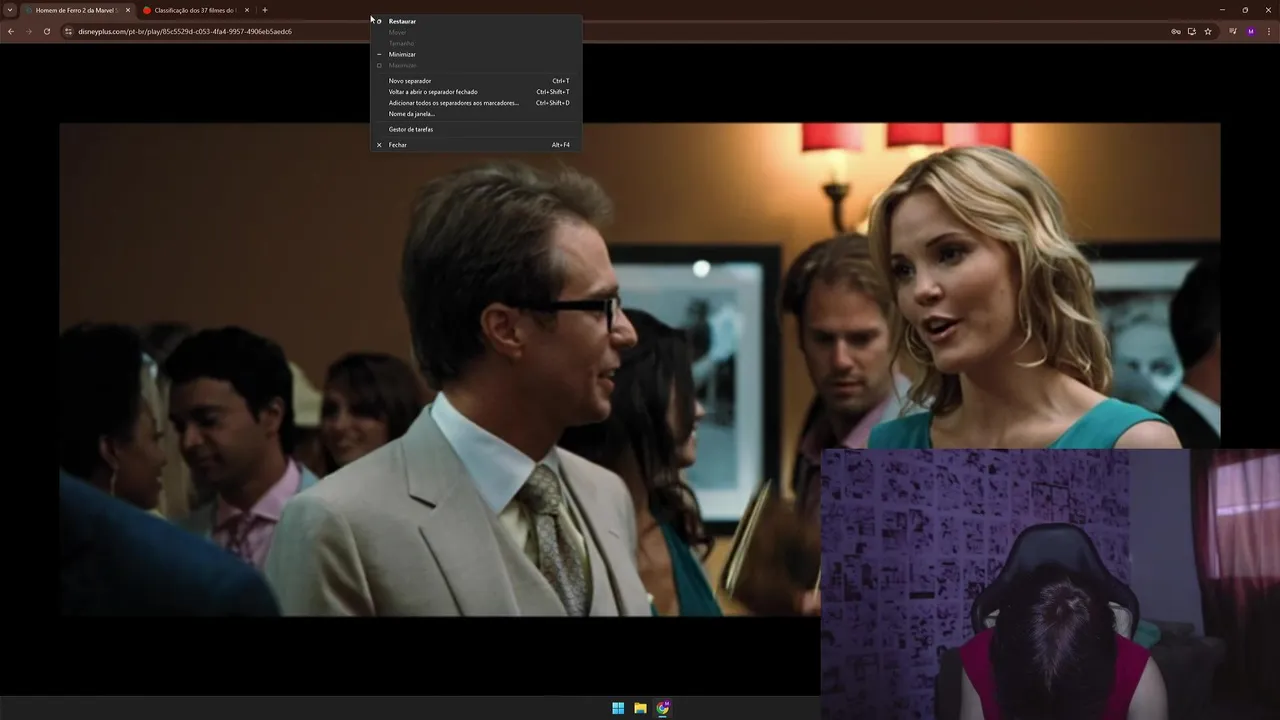This screenshot has width=1280, height=720.
Task: Switch to the Classificação dos 37 filmes tab
Action: click(194, 10)
